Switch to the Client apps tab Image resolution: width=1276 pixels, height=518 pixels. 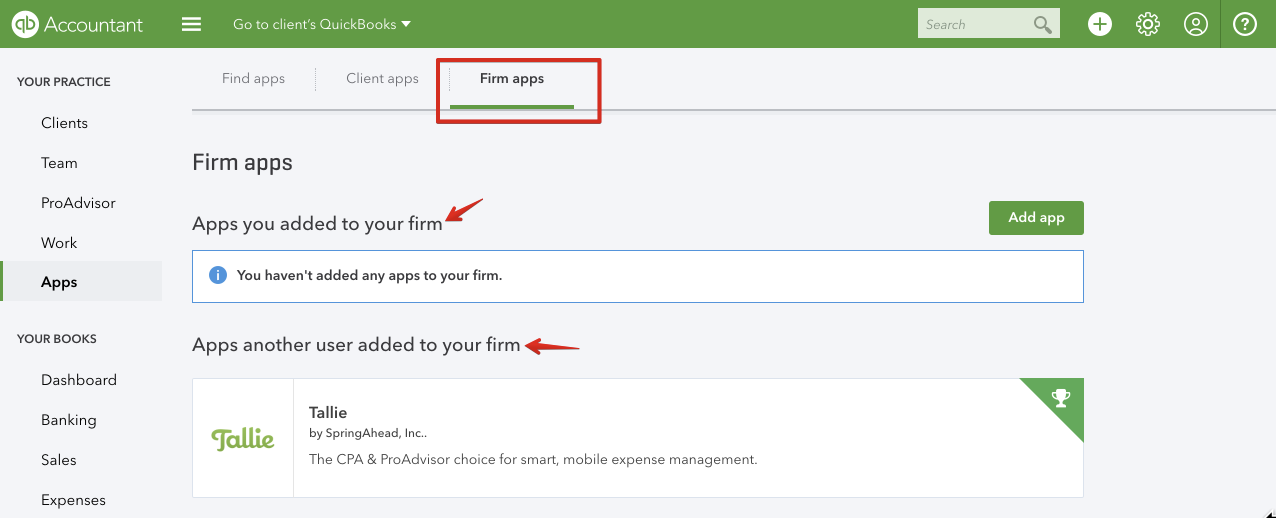382,78
